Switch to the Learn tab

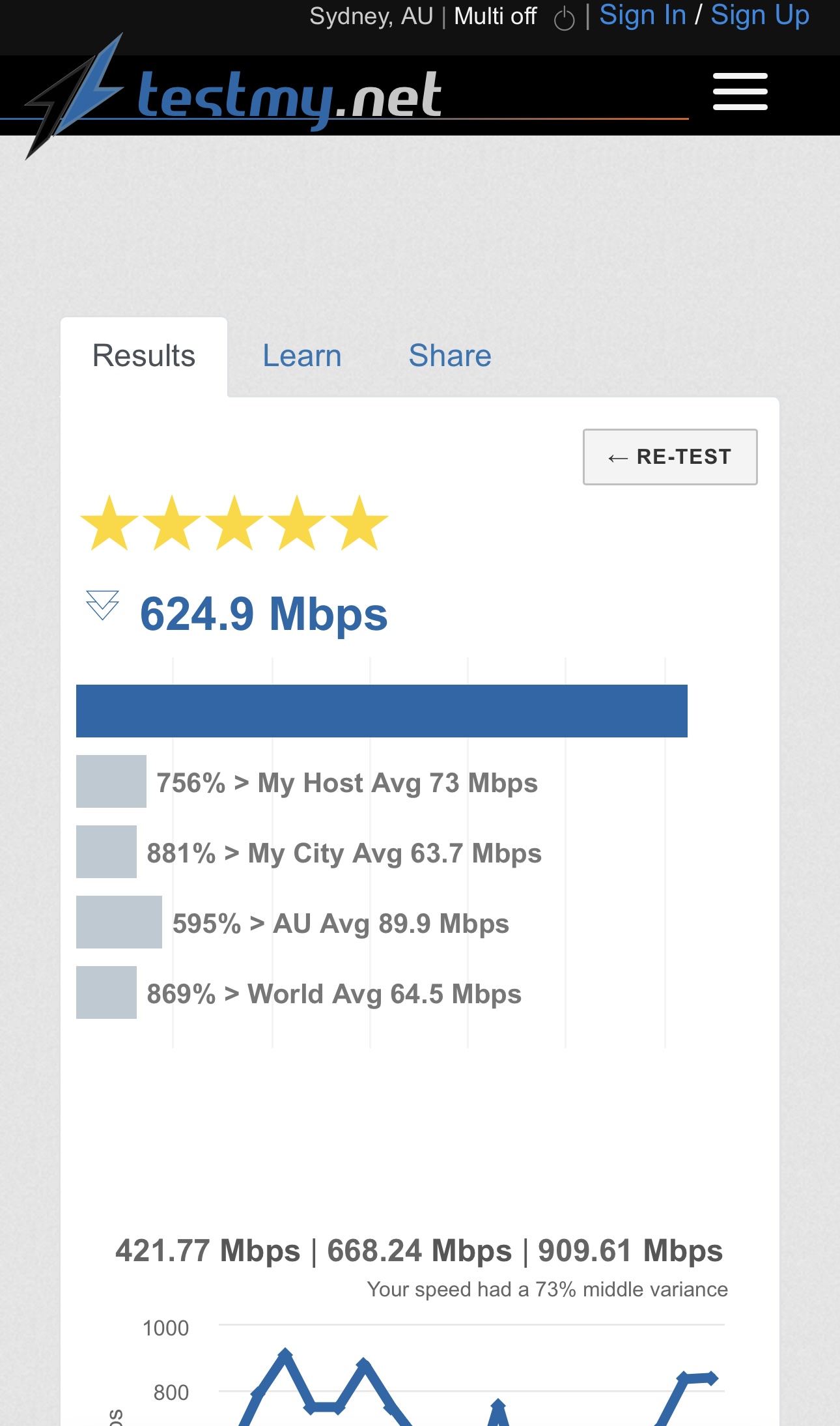click(302, 356)
